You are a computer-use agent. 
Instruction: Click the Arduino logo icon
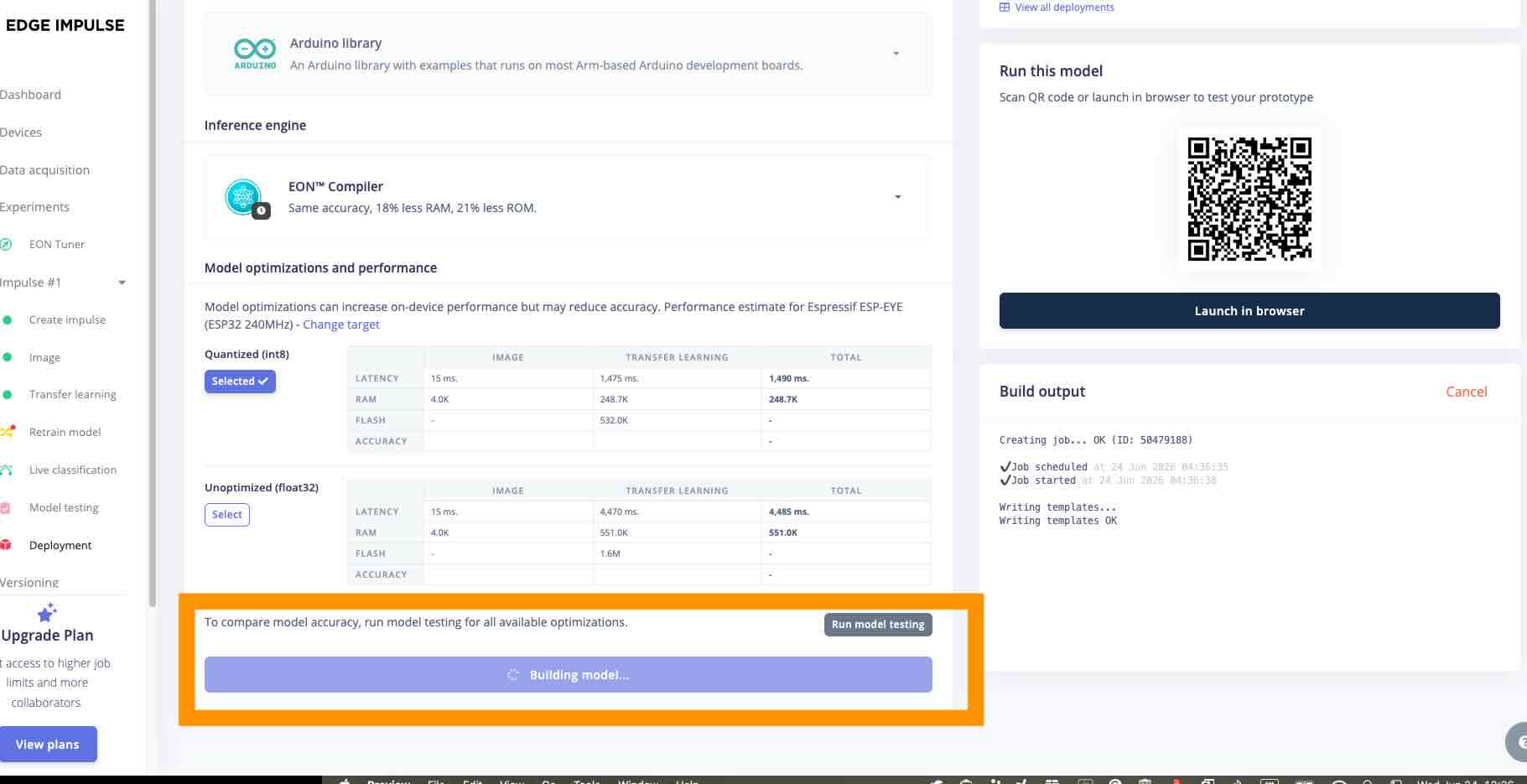click(x=255, y=54)
